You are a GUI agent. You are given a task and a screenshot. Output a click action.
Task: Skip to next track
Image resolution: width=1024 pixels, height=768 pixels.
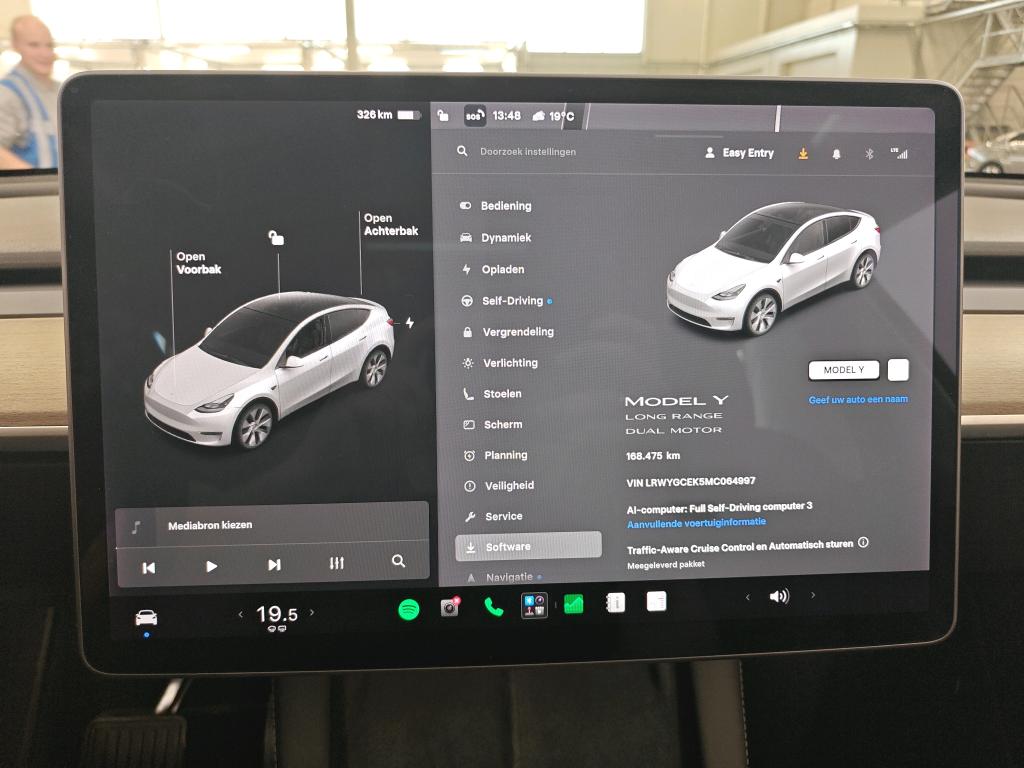[274, 564]
